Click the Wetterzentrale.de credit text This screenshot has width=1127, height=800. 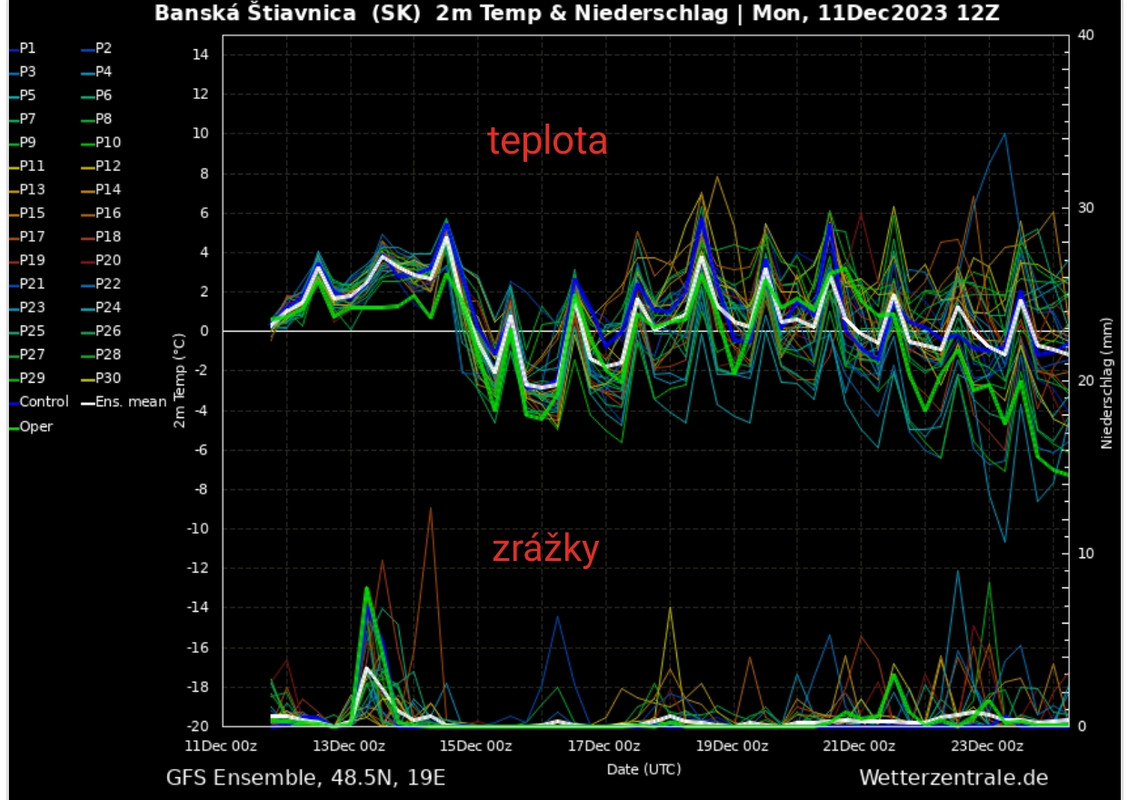pyautogui.click(x=953, y=778)
